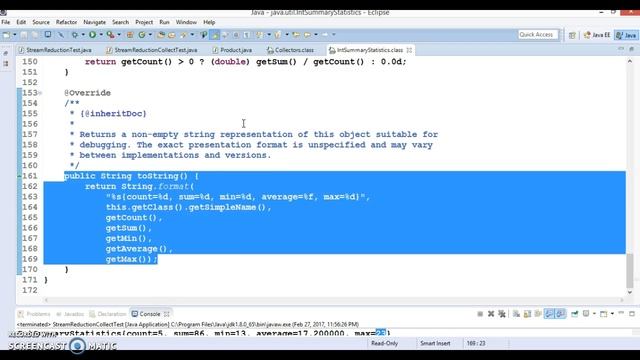Open the Search menu
640x360 pixels.
120,22
